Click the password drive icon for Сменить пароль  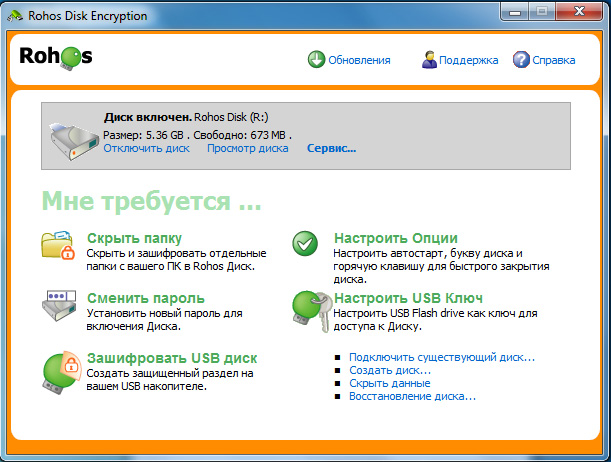point(59,305)
